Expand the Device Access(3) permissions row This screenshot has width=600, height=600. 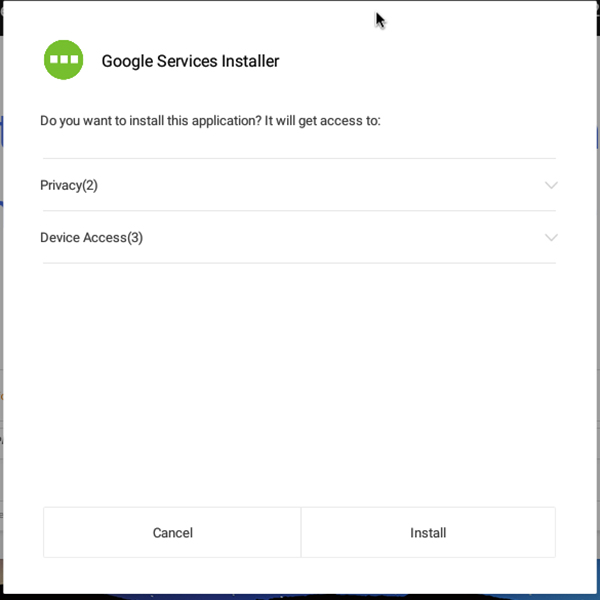pos(299,237)
